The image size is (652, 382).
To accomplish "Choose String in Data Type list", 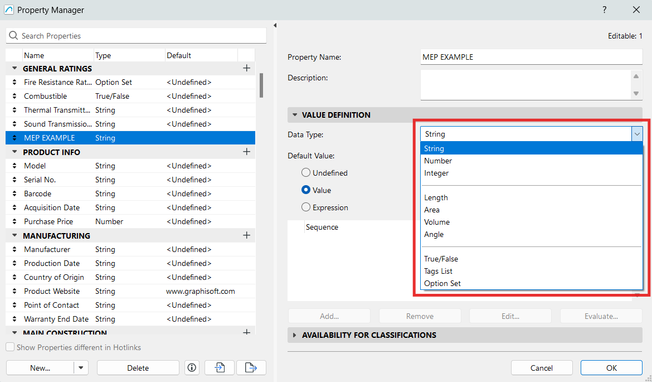I will pos(531,148).
